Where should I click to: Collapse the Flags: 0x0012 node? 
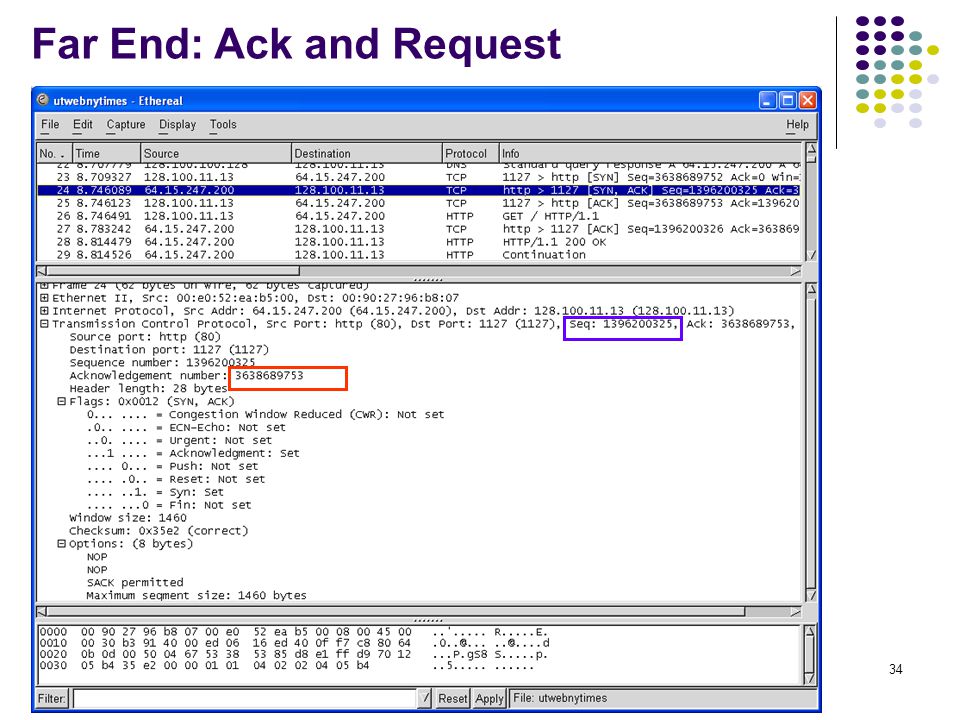pos(61,402)
